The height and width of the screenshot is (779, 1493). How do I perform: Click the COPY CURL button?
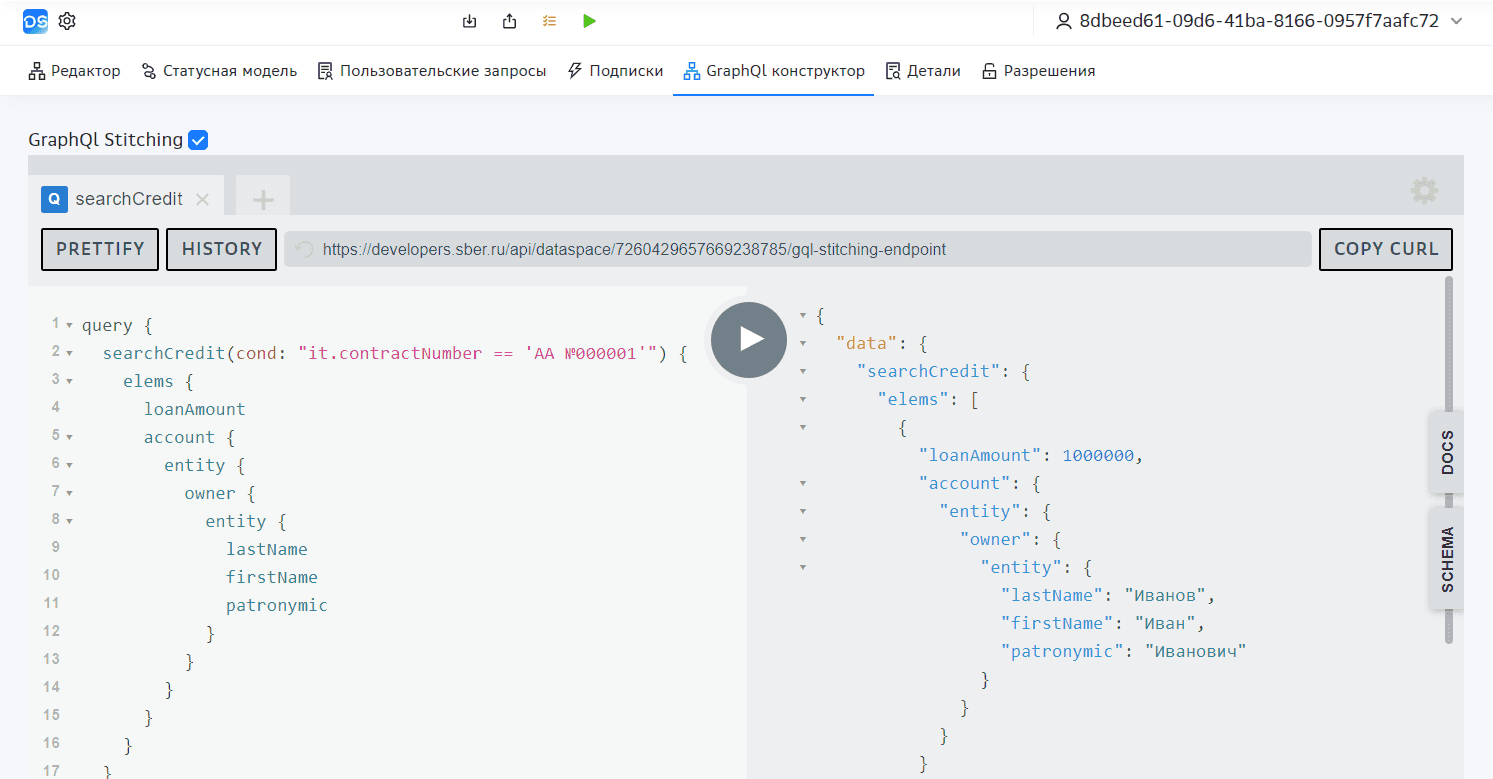pos(1386,249)
